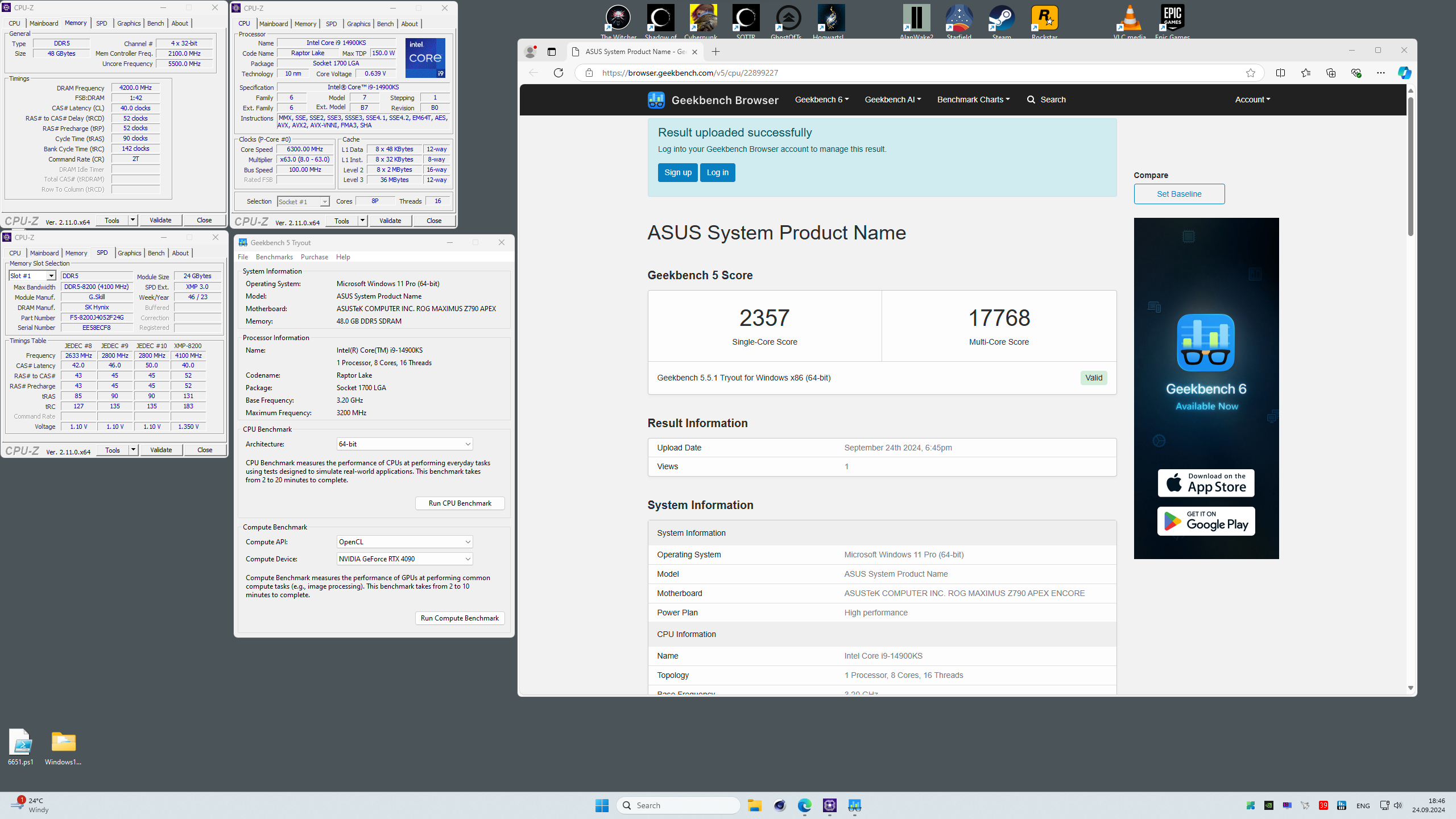Open Windows Start menu
Screen dimensions: 1456x819
(602, 805)
